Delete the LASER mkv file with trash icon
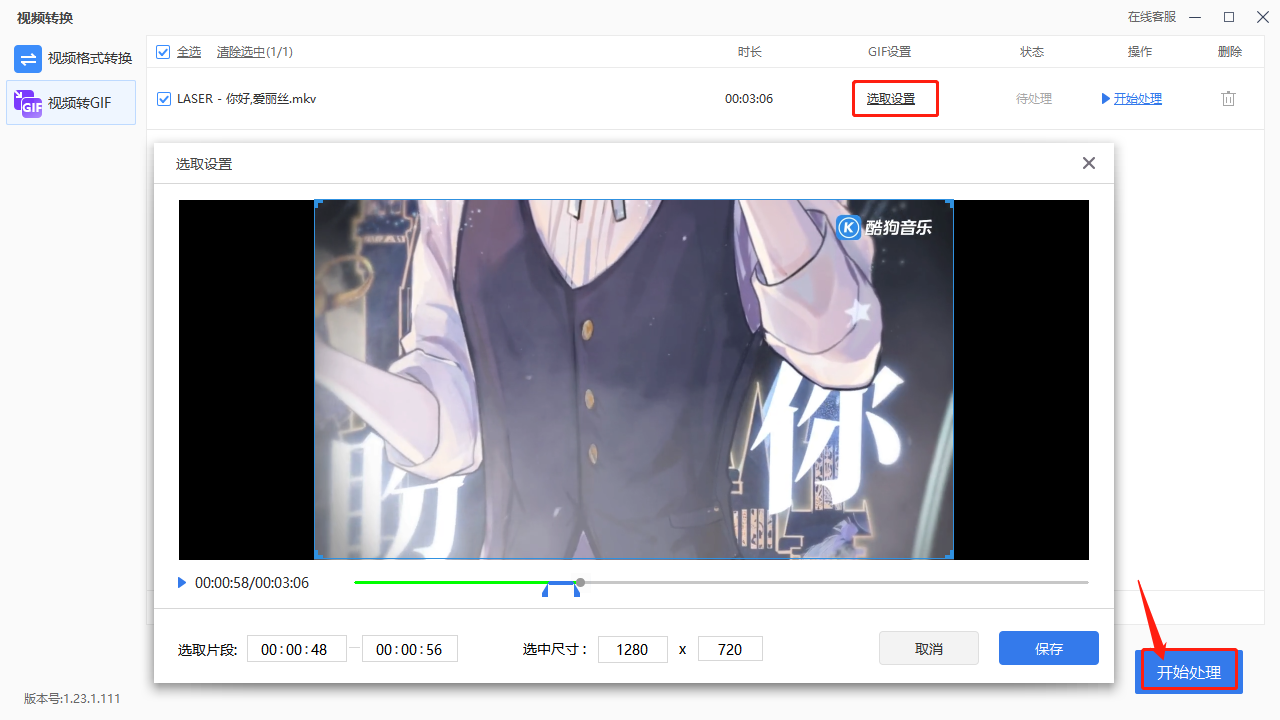This screenshot has height=720, width=1280. pyautogui.click(x=1229, y=99)
